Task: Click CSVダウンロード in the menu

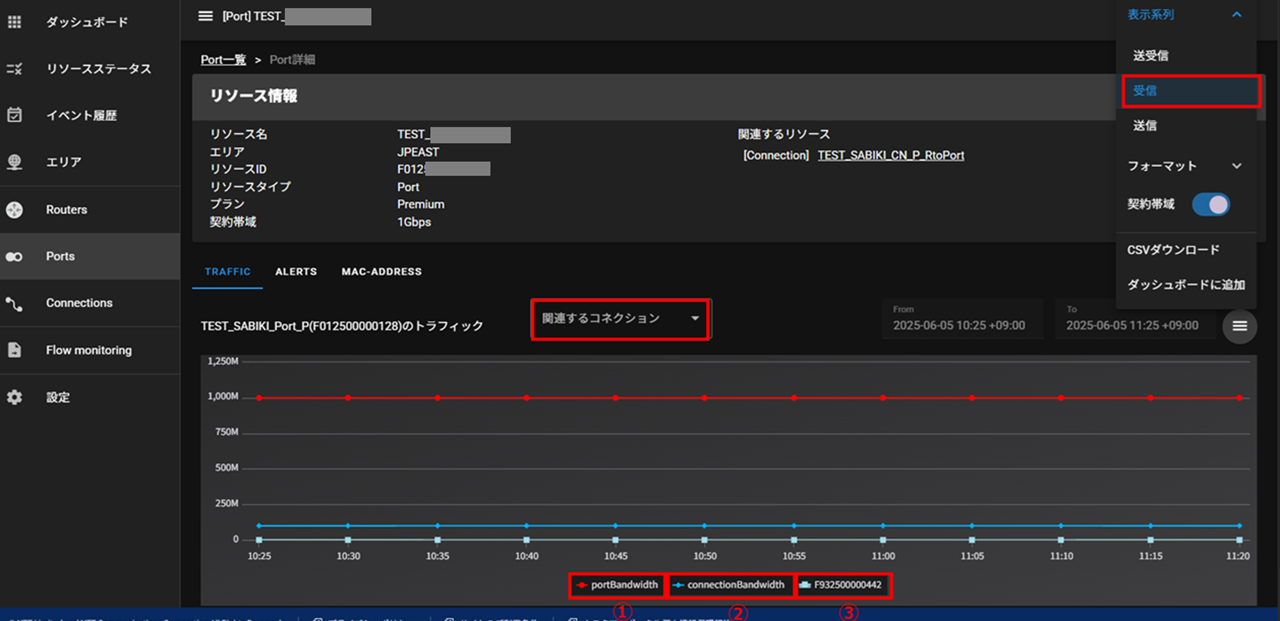Action: point(1173,250)
